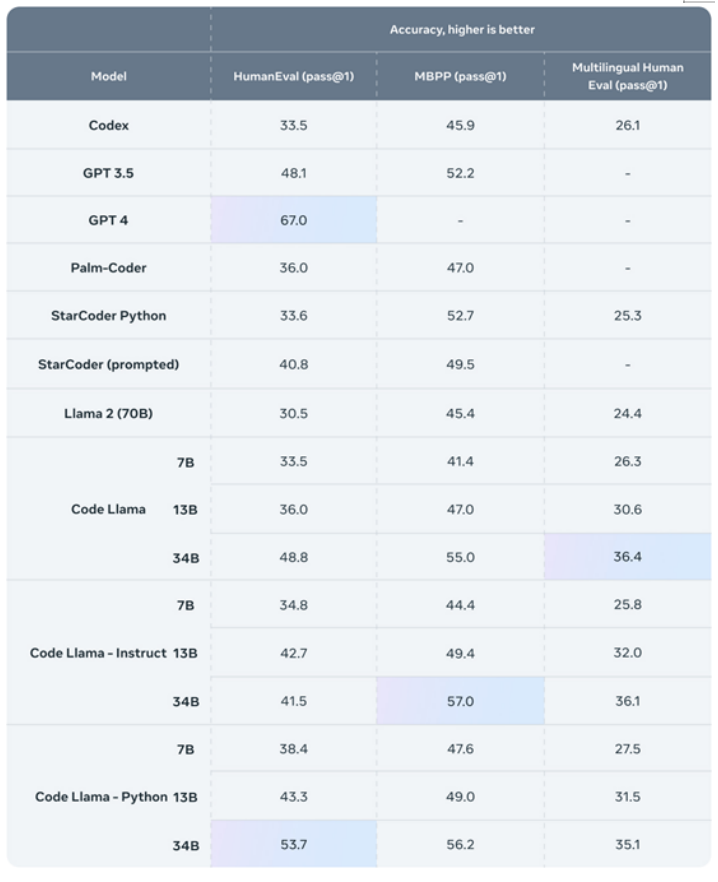This screenshot has height=882, width=718.
Task: Select Code Llama 13B size label
Action: coord(185,510)
